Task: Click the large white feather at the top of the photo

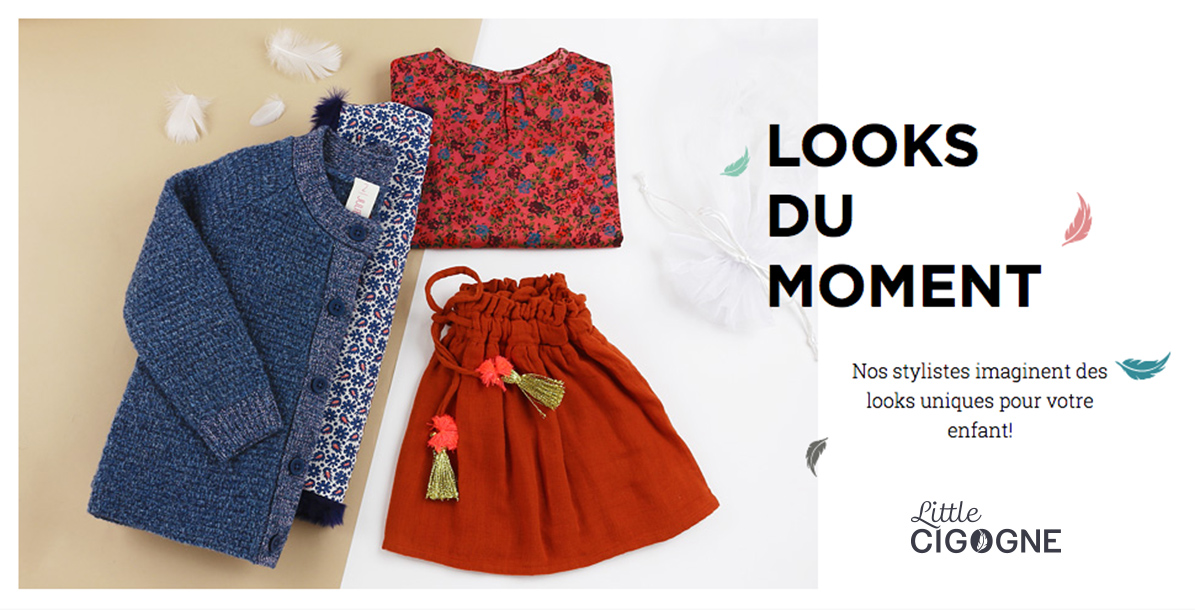Action: pos(303,53)
